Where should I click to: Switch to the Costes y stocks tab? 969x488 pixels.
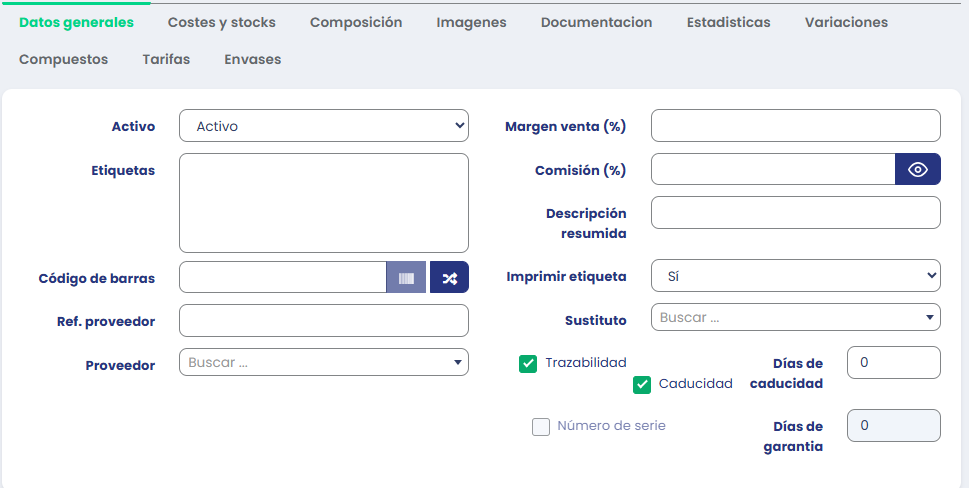221,22
